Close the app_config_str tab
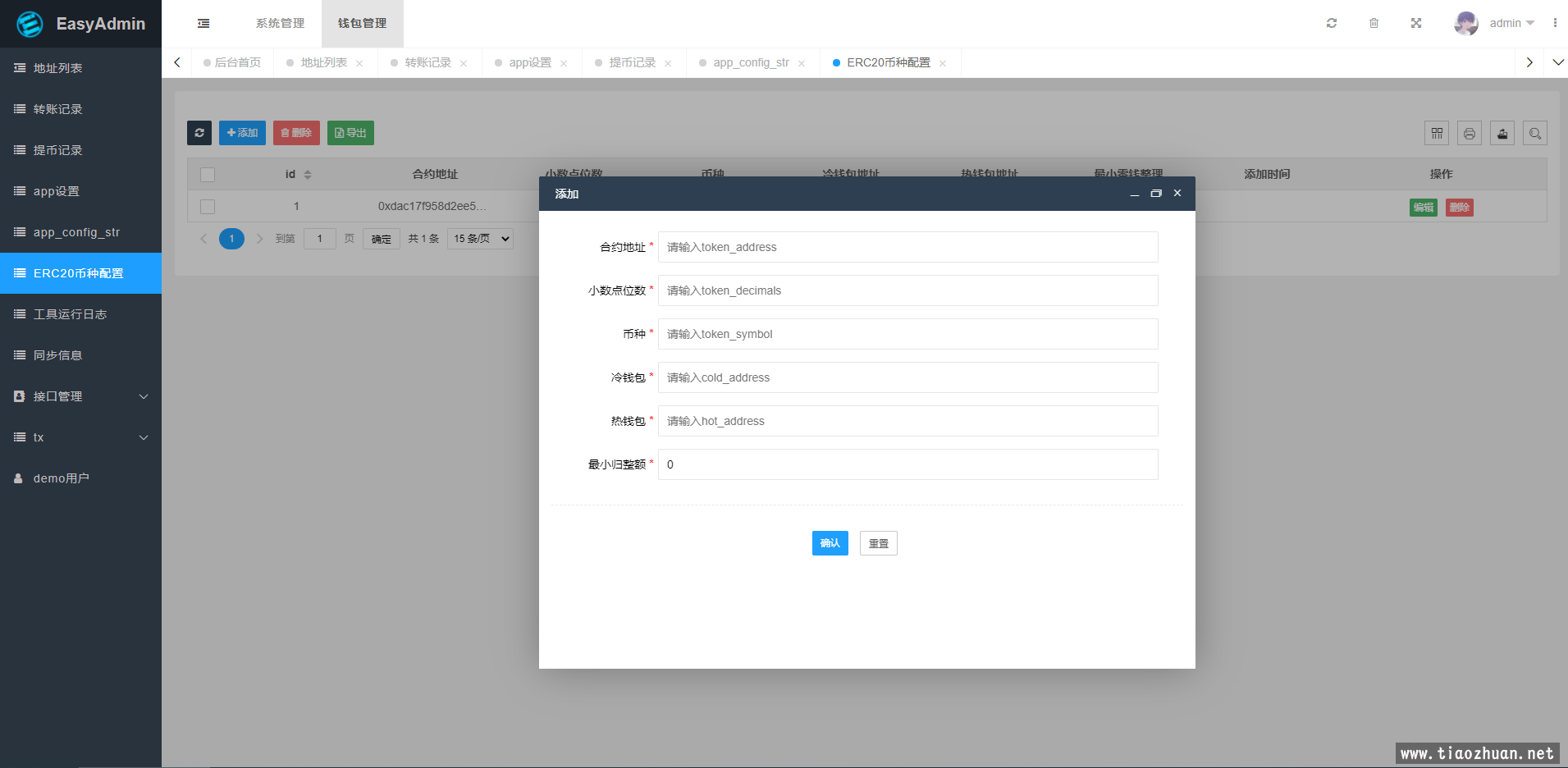 pos(802,63)
